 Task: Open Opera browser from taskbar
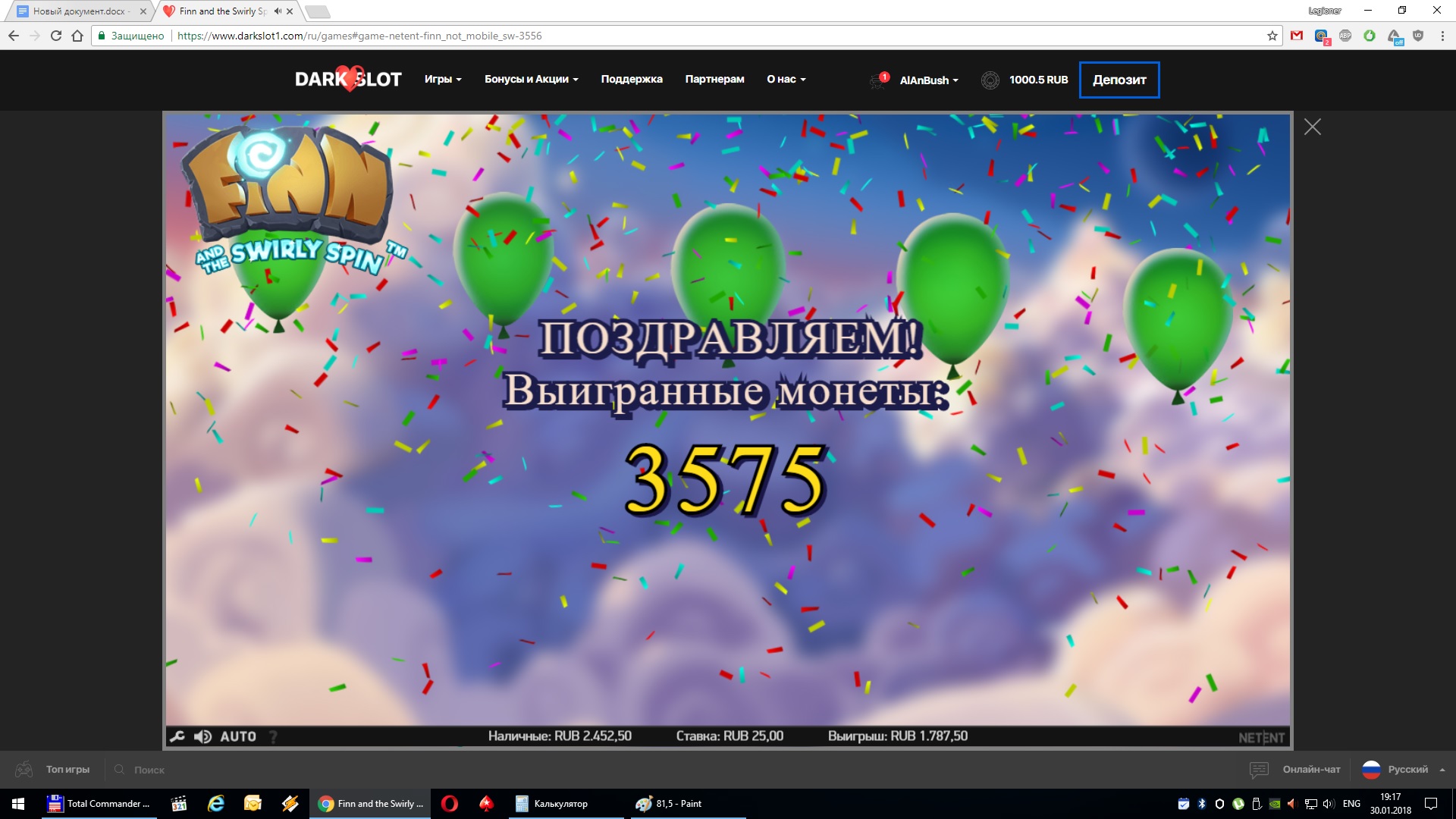(450, 804)
